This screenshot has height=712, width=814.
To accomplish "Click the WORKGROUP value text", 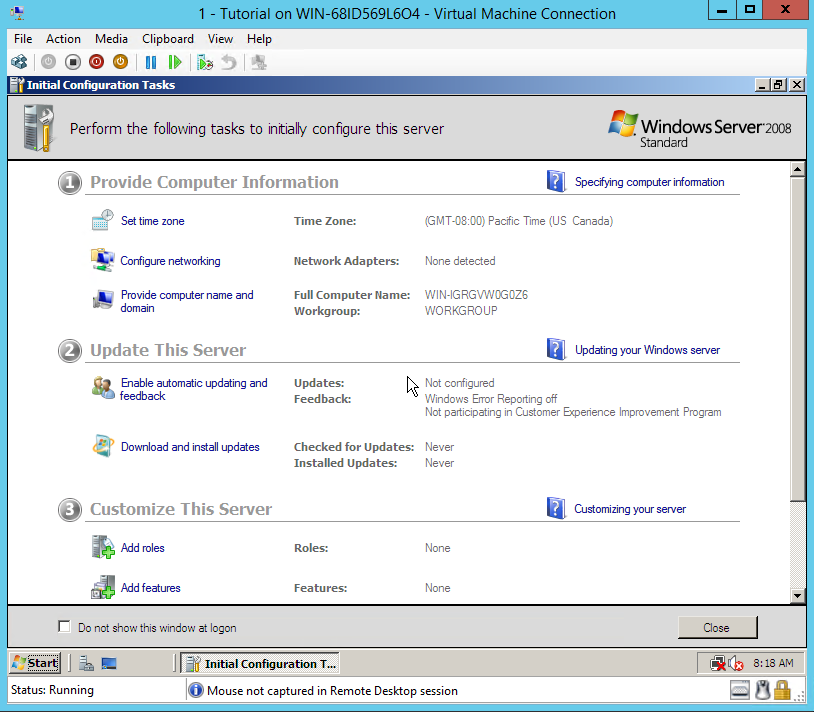I will pos(461,311).
